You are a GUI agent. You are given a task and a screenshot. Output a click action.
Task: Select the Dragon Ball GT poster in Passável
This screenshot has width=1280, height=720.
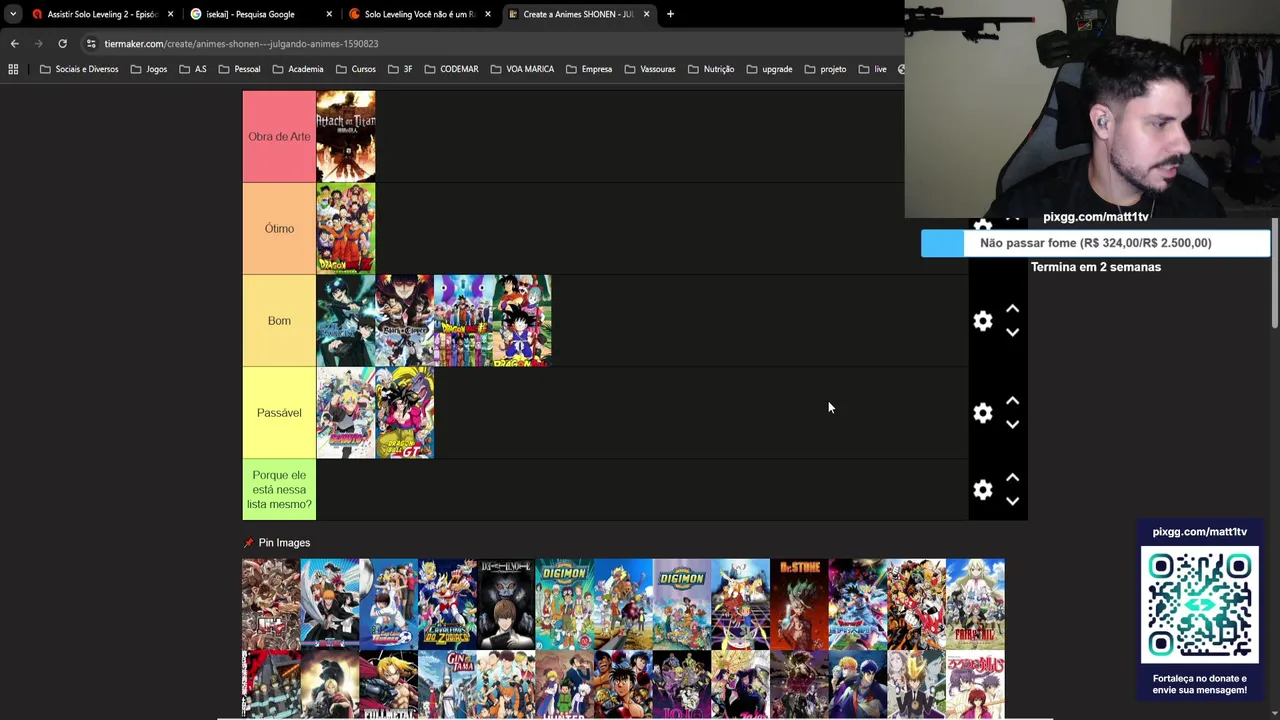coord(404,412)
